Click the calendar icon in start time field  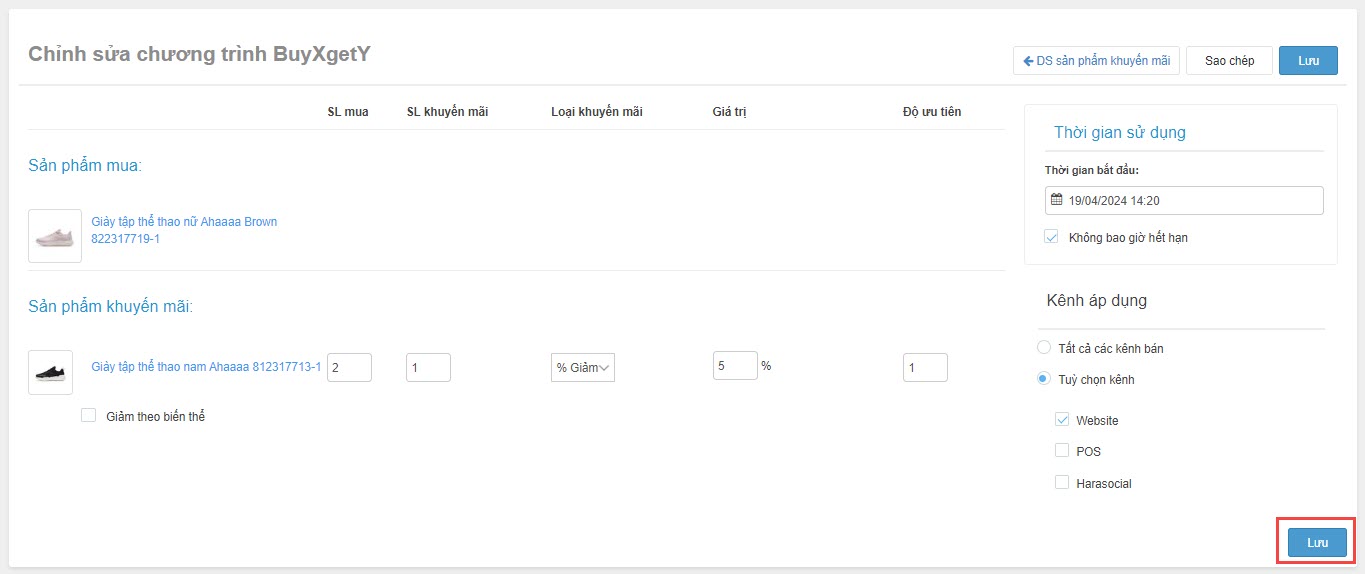(1056, 200)
